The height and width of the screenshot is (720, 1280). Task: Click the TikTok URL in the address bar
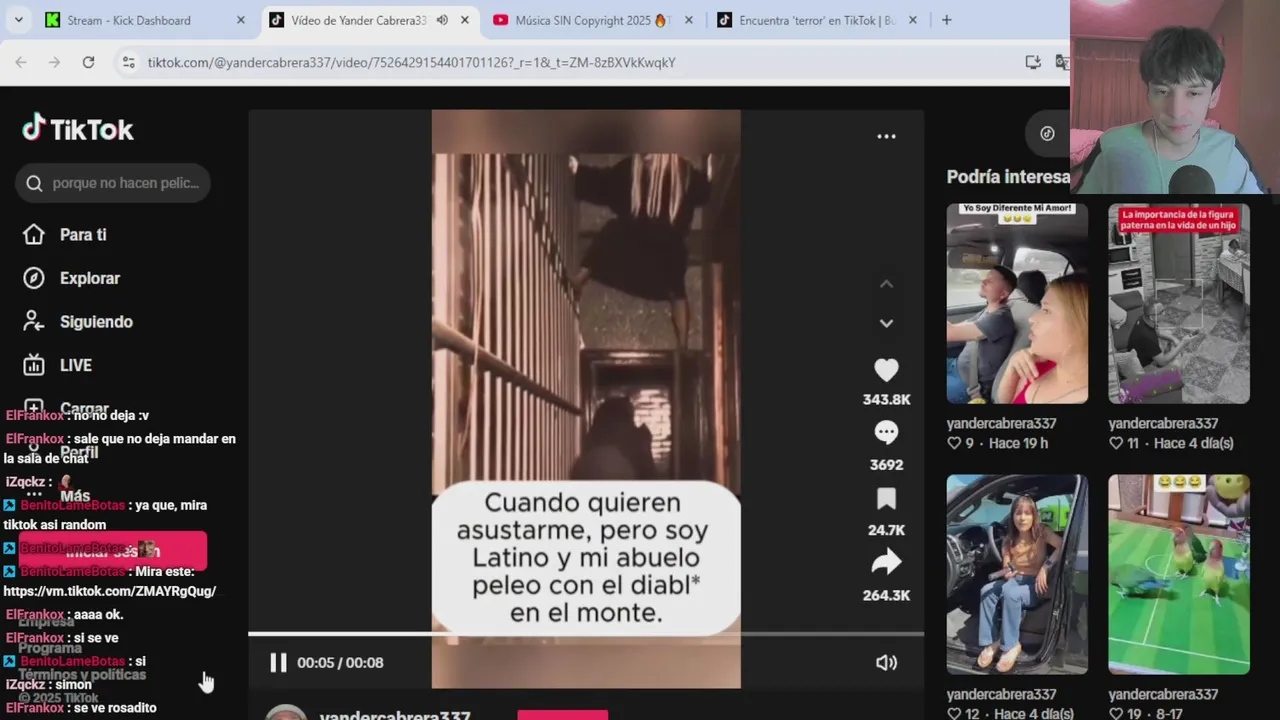pyautogui.click(x=411, y=62)
